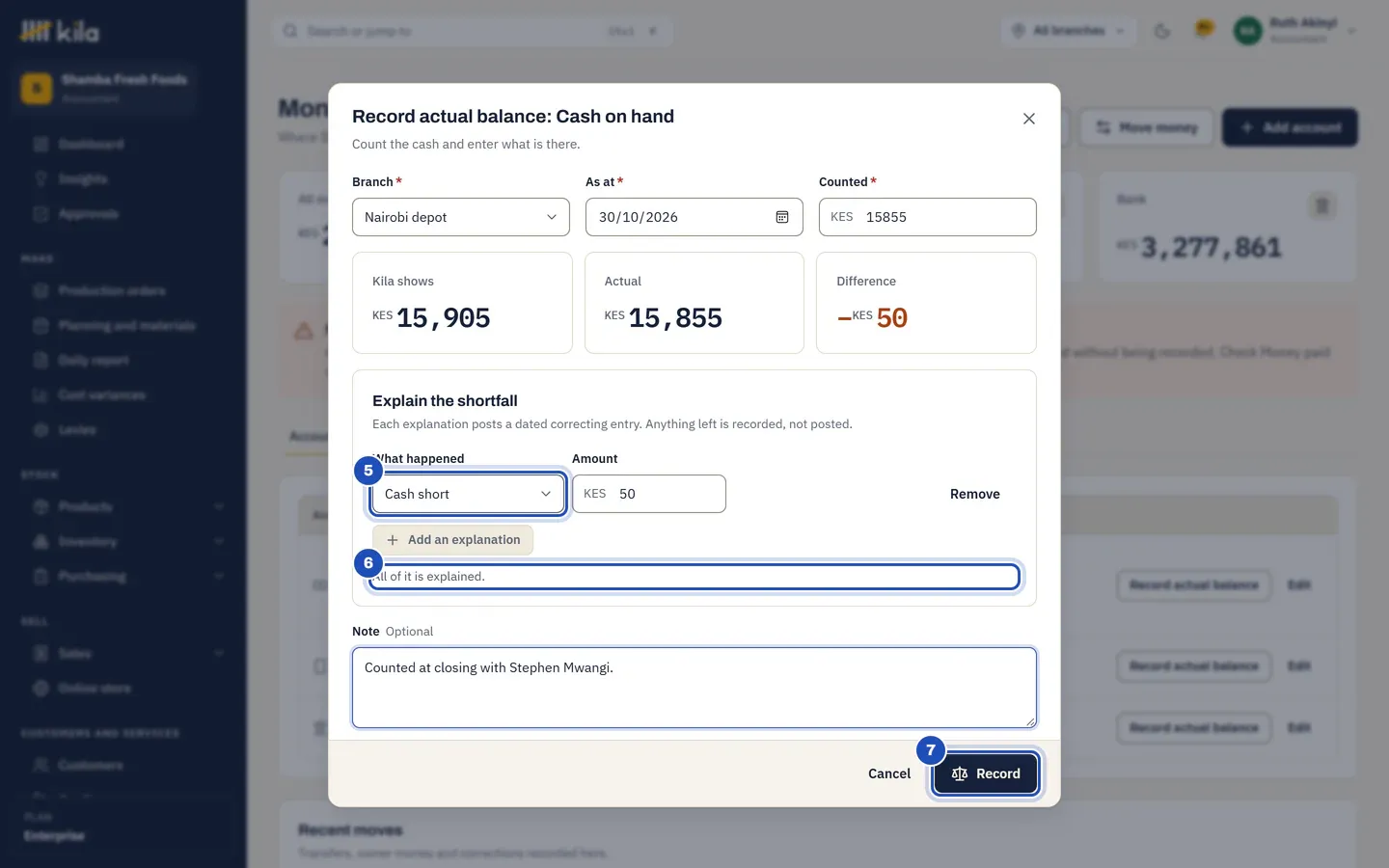Click the Move money button behind dialog
The width and height of the screenshot is (1389, 868).
coord(1146,127)
